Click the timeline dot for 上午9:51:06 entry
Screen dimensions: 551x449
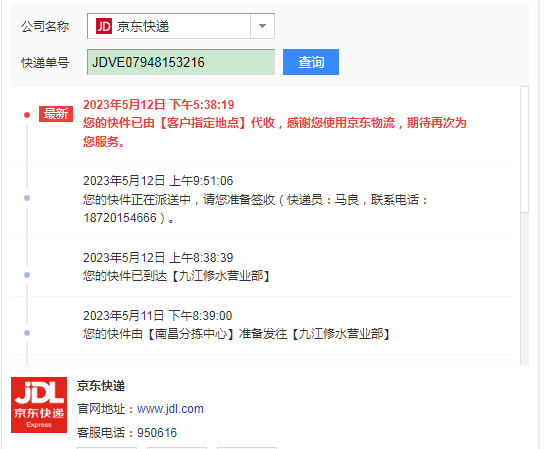27,198
